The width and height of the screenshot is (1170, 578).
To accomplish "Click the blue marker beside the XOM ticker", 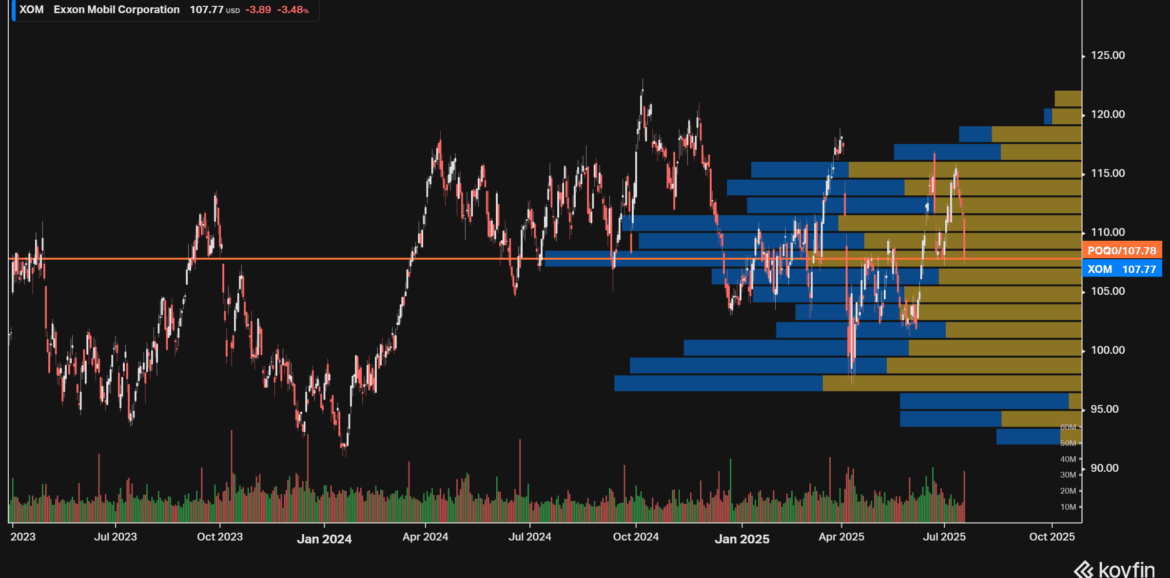I will [14, 9].
